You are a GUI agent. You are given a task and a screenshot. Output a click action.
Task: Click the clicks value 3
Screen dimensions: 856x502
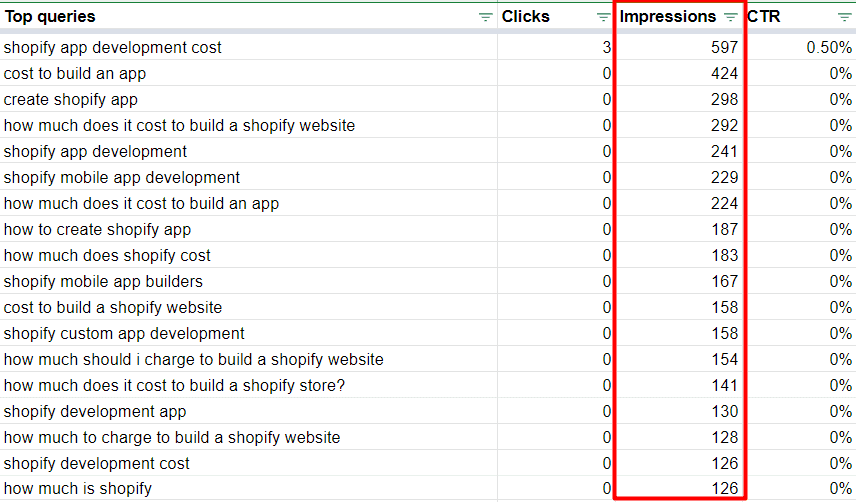(x=606, y=48)
